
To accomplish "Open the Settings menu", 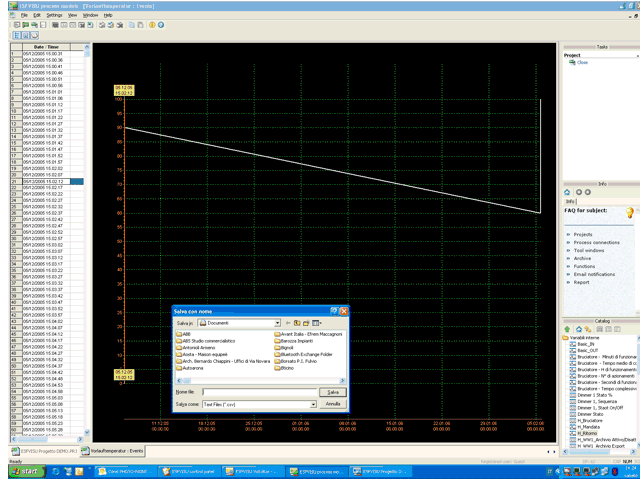I will (54, 15).
